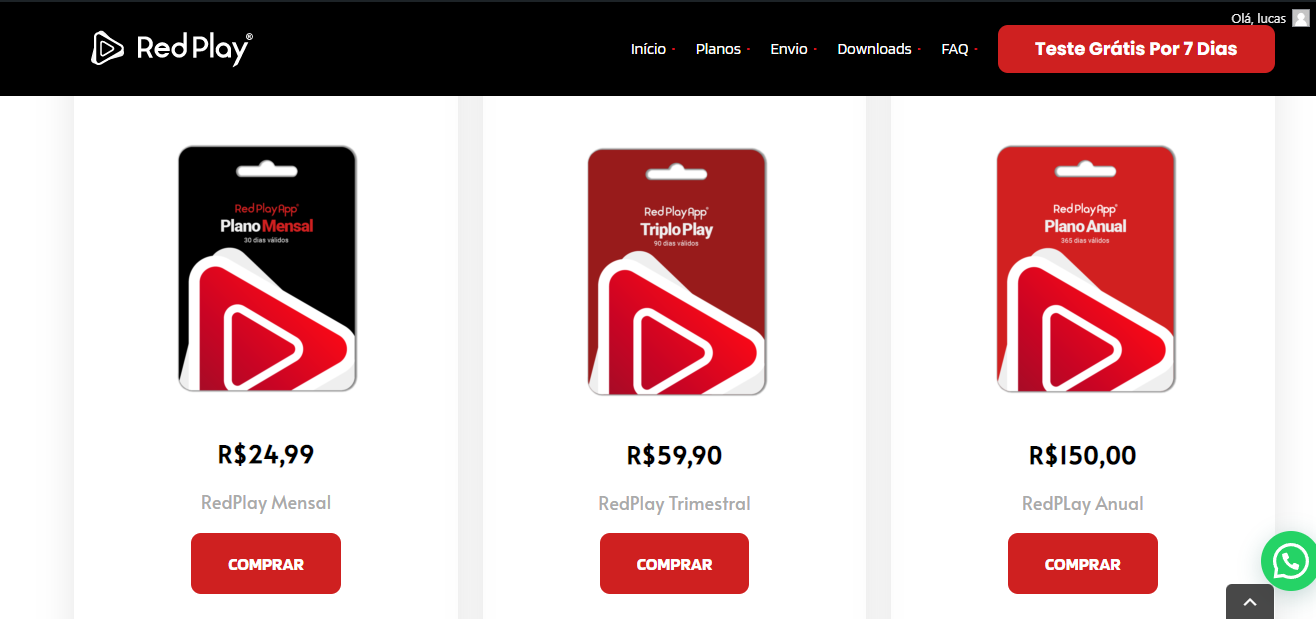This screenshot has height=619, width=1316.
Task: Open the FAQ menu item
Action: click(955, 49)
